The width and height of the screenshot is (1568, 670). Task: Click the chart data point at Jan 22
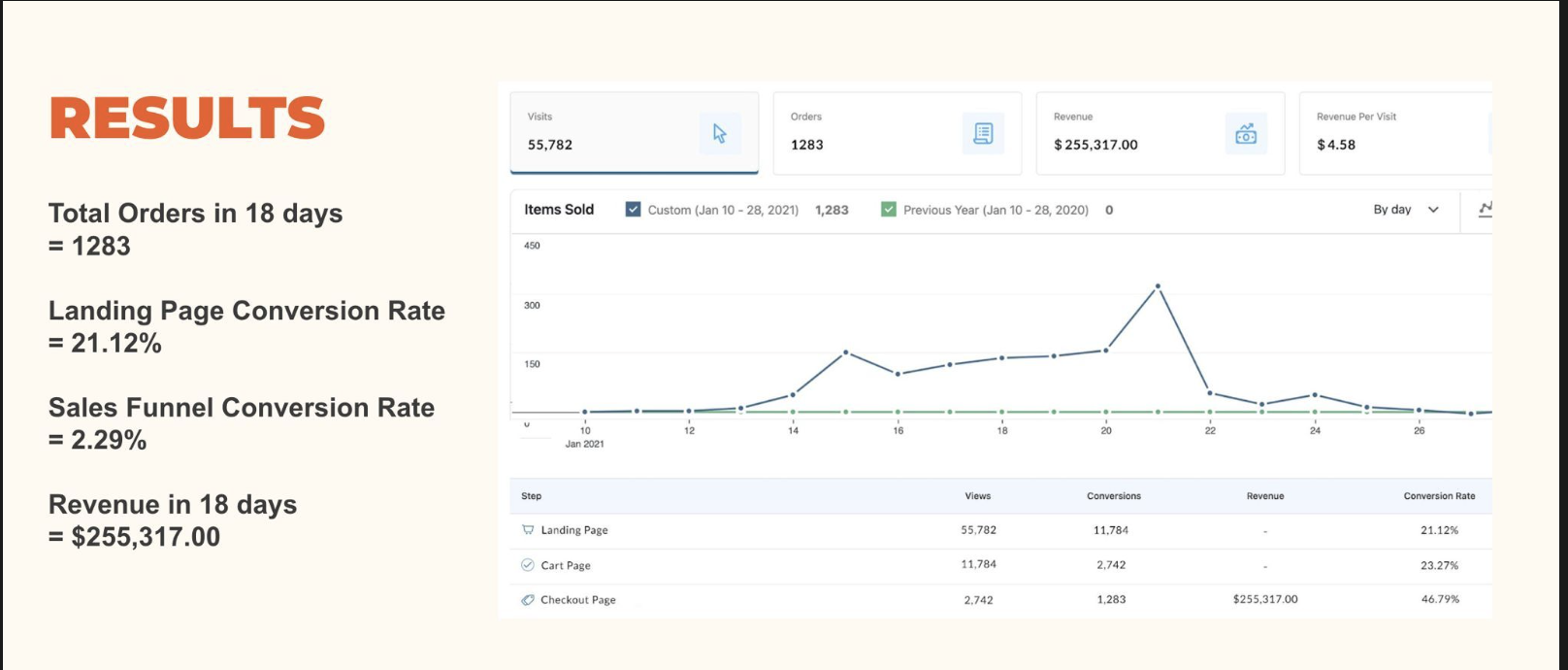[1210, 393]
